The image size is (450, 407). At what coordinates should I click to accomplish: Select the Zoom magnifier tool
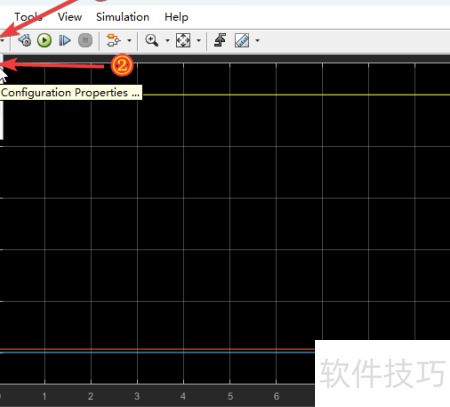pos(152,40)
